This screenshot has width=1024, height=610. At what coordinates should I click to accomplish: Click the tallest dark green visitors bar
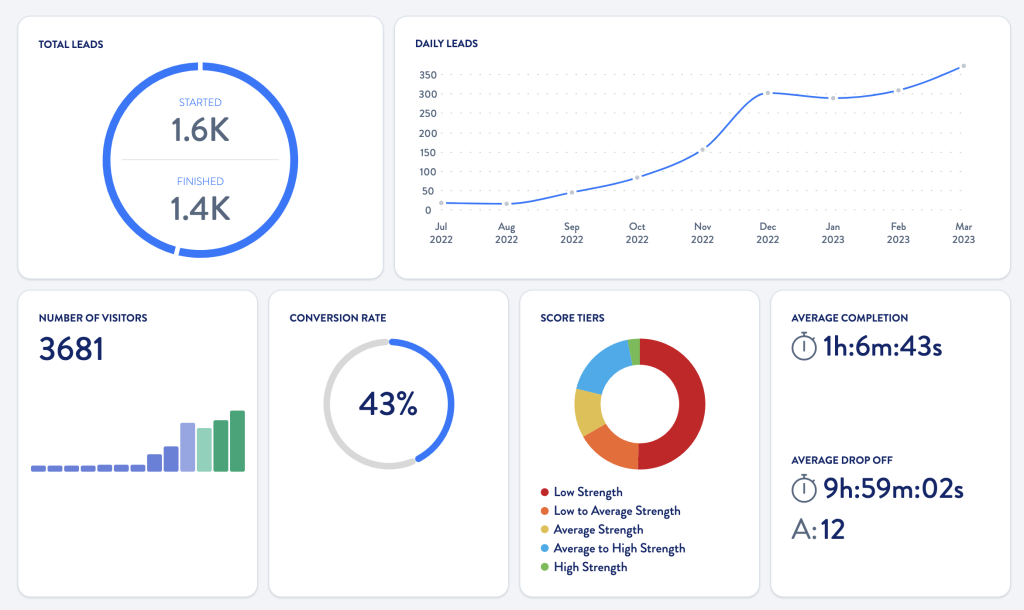pyautogui.click(x=238, y=441)
